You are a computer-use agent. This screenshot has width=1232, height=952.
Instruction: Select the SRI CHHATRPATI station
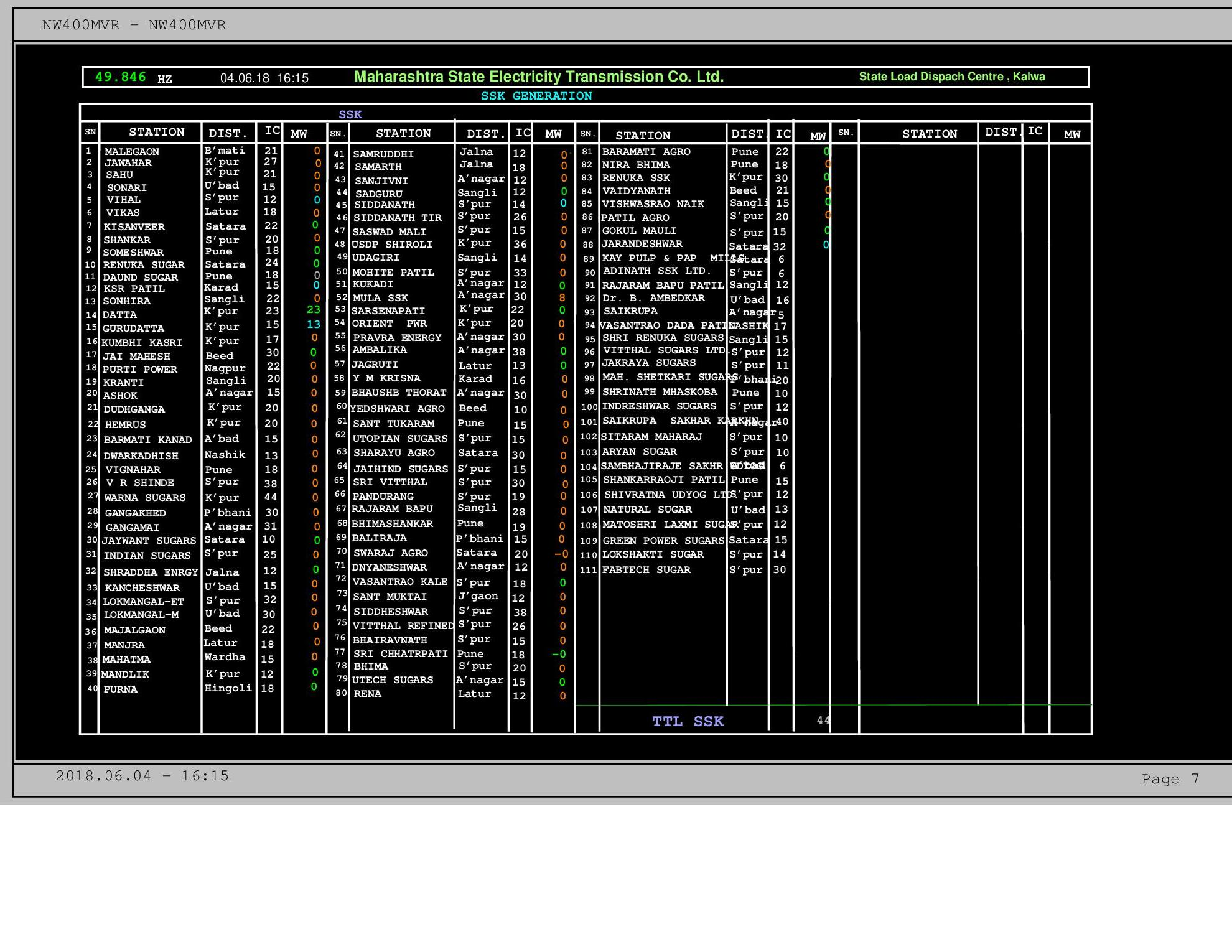(401, 654)
